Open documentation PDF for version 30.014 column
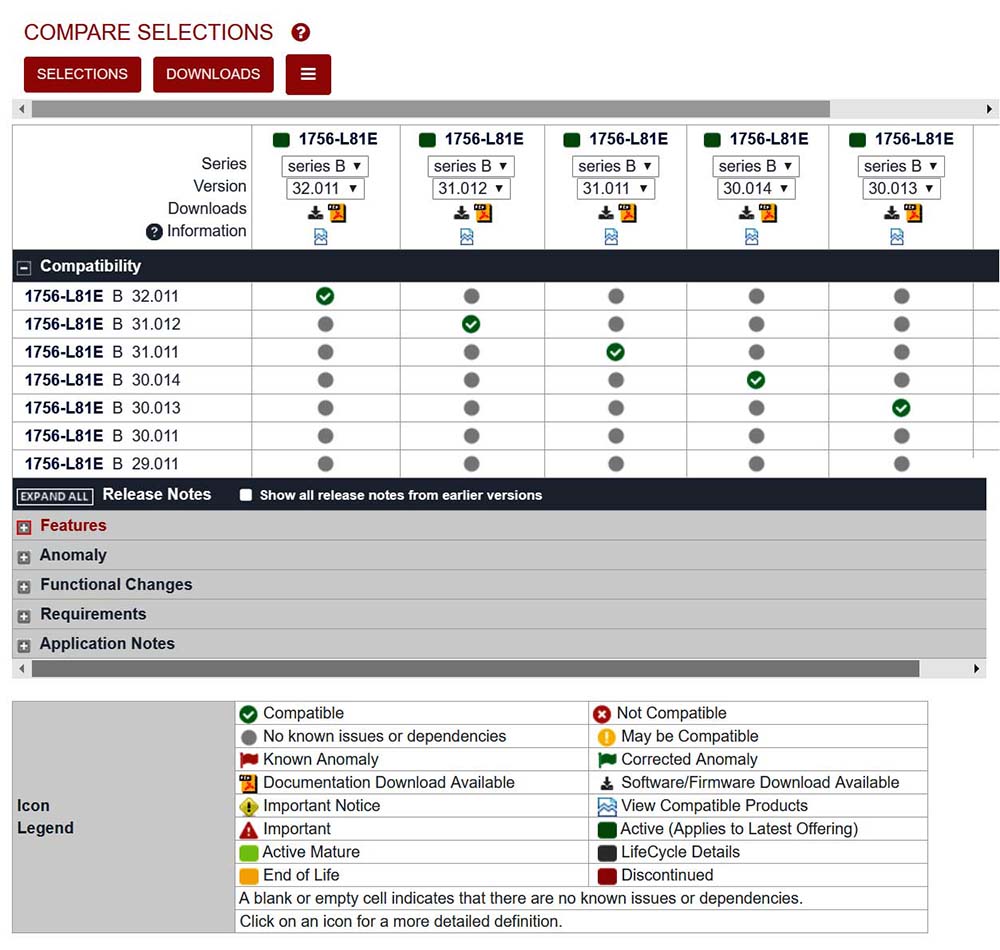 pyautogui.click(x=768, y=212)
